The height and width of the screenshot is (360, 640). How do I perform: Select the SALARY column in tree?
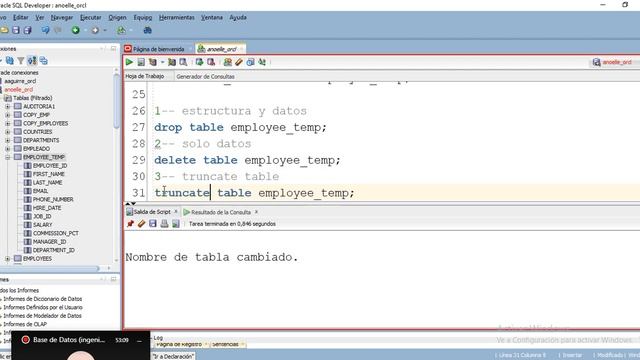tap(42, 225)
